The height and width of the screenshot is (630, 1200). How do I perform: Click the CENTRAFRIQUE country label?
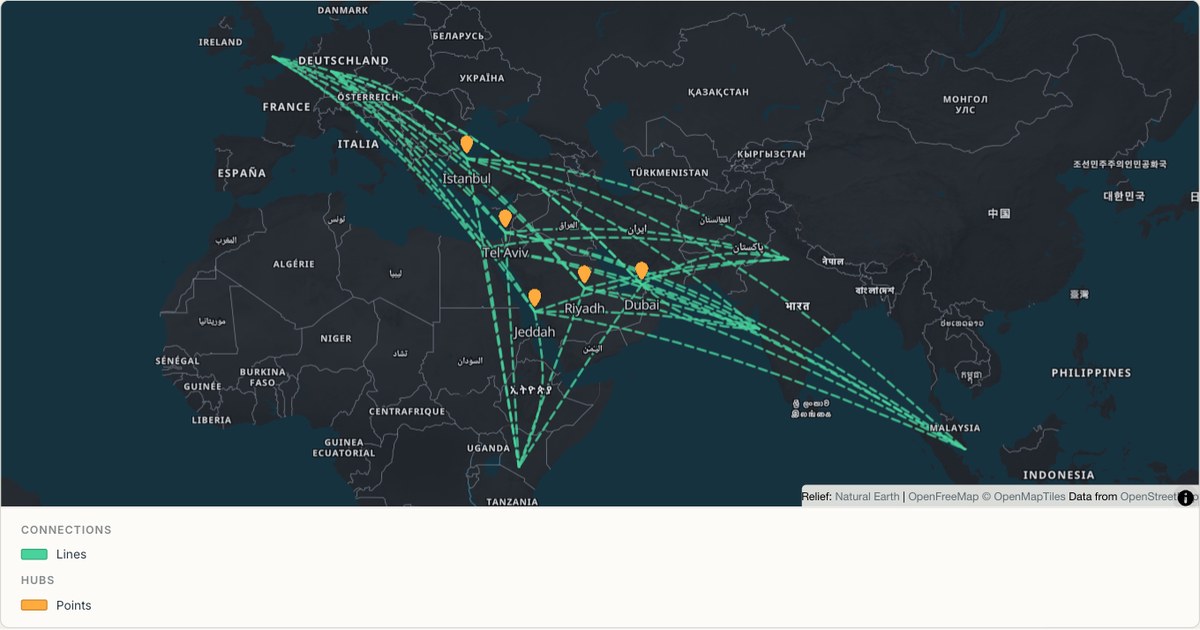click(407, 411)
